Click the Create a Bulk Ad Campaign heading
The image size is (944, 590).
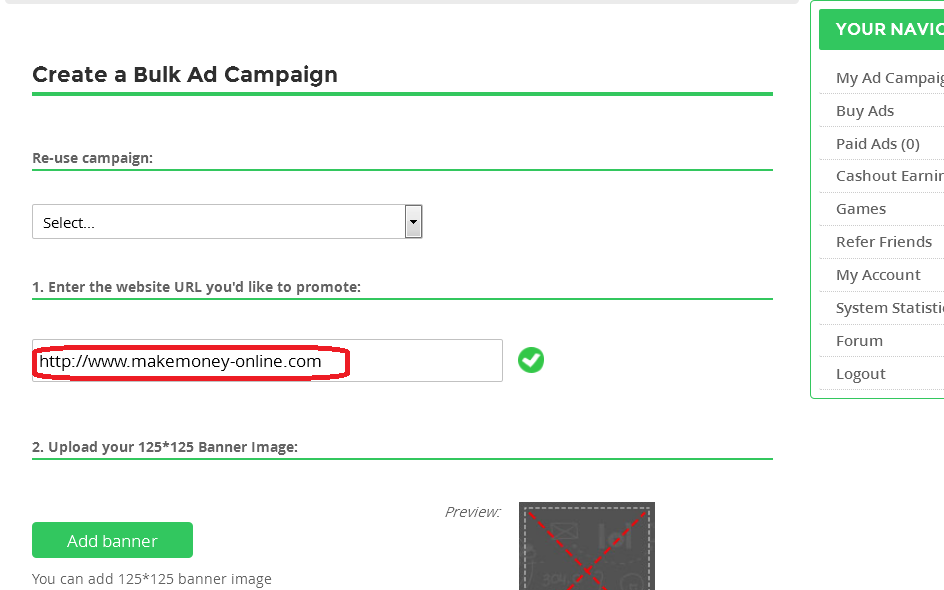pos(185,75)
